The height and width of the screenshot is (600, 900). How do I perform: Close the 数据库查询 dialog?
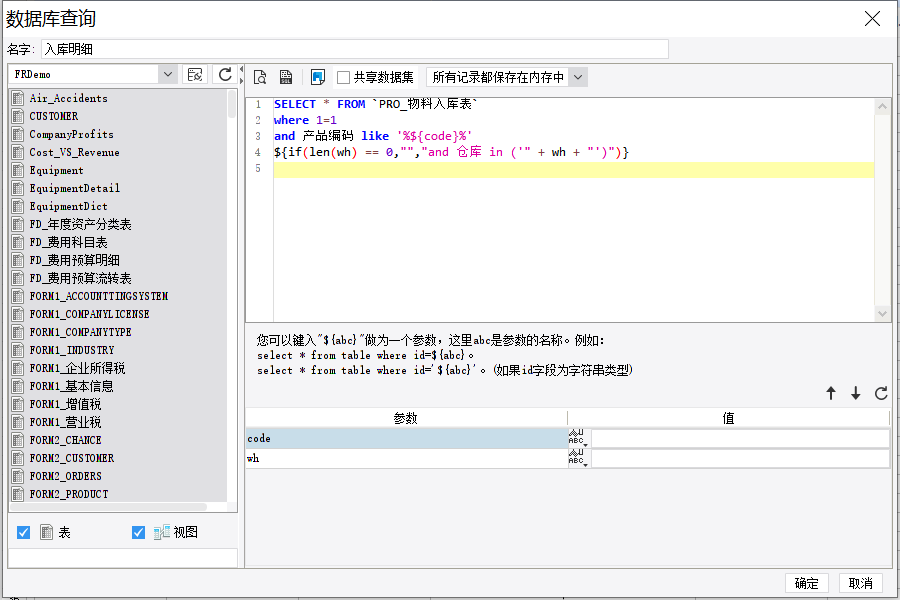pos(872,19)
